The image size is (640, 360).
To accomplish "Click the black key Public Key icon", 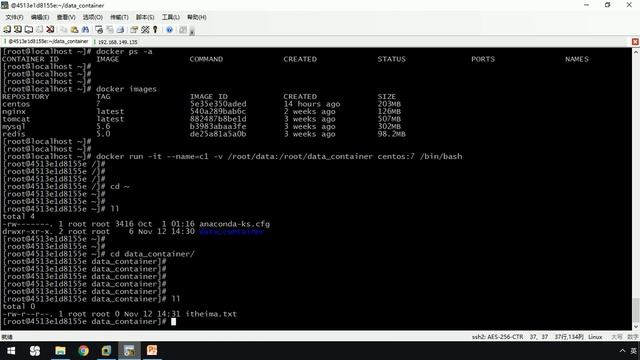I will click(x=155, y=29).
